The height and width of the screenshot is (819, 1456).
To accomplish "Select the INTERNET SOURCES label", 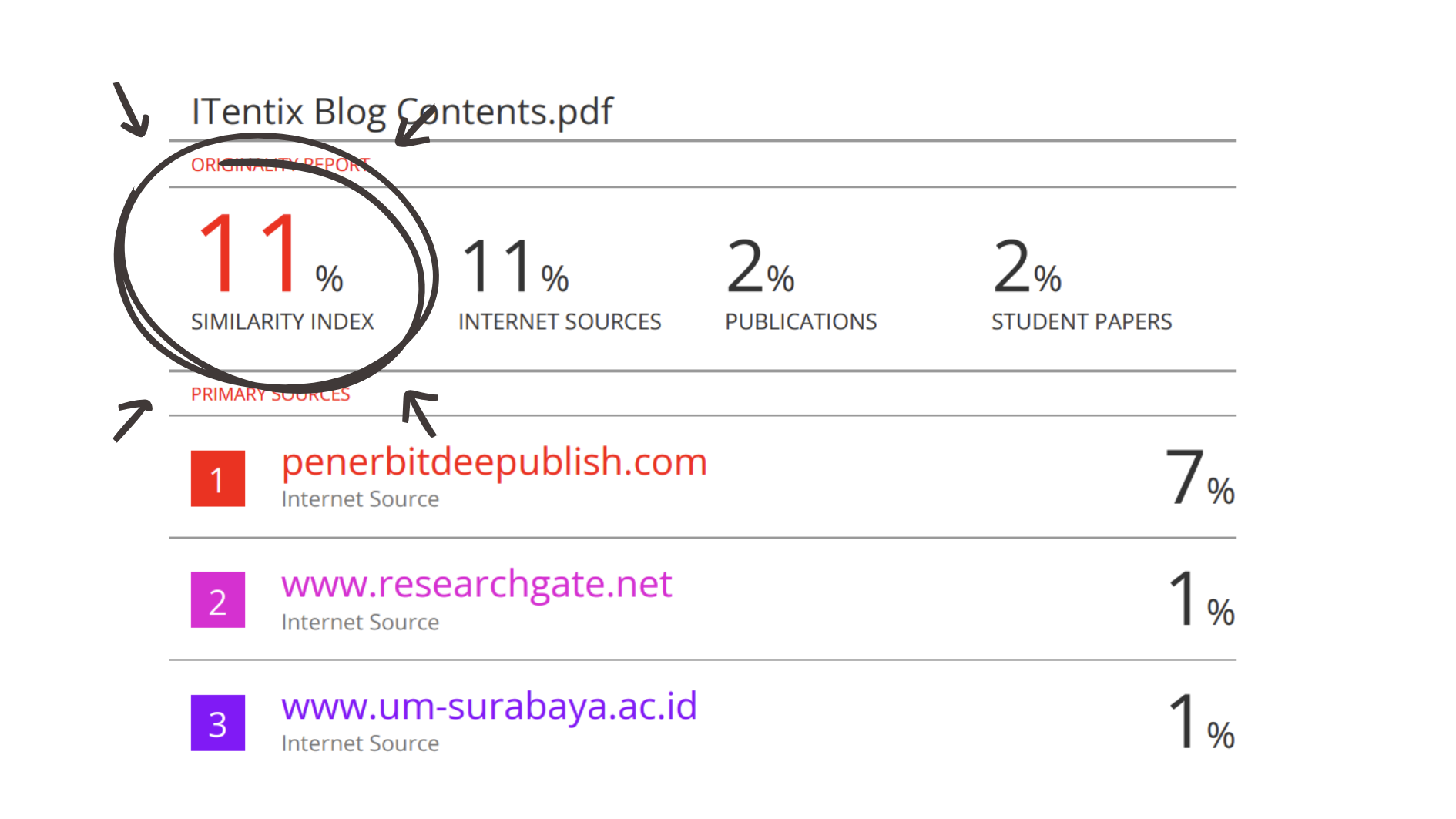I will (x=559, y=321).
